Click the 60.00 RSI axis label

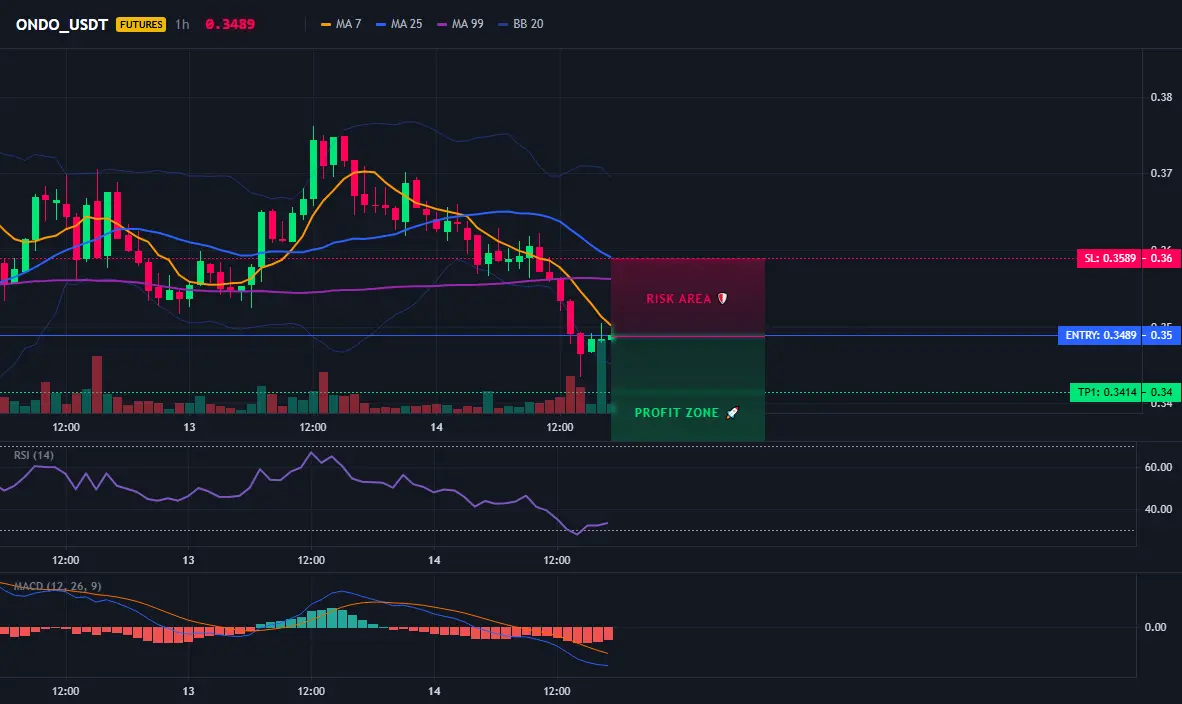tap(1158, 467)
